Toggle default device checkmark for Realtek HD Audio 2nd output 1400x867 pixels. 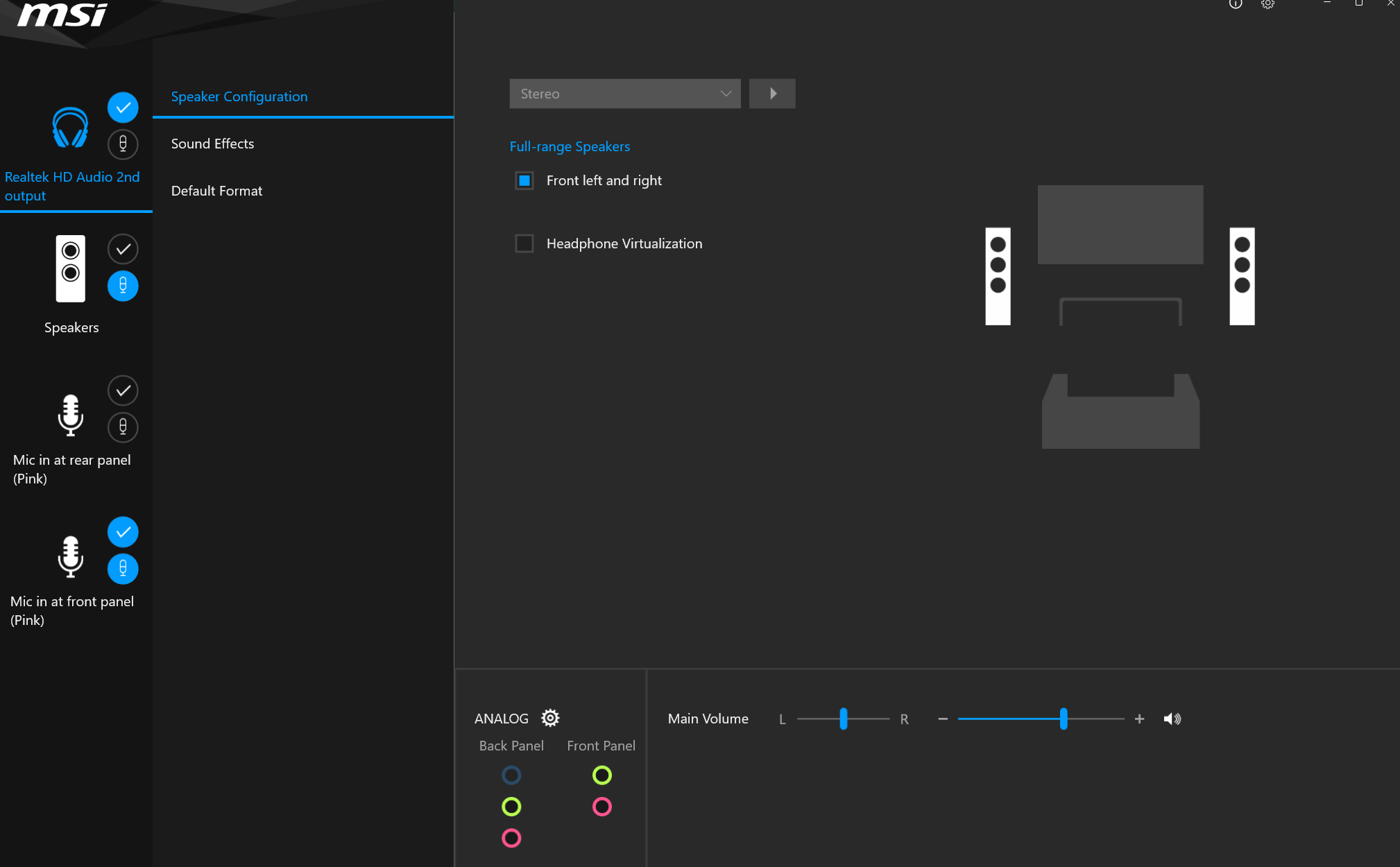pos(123,108)
